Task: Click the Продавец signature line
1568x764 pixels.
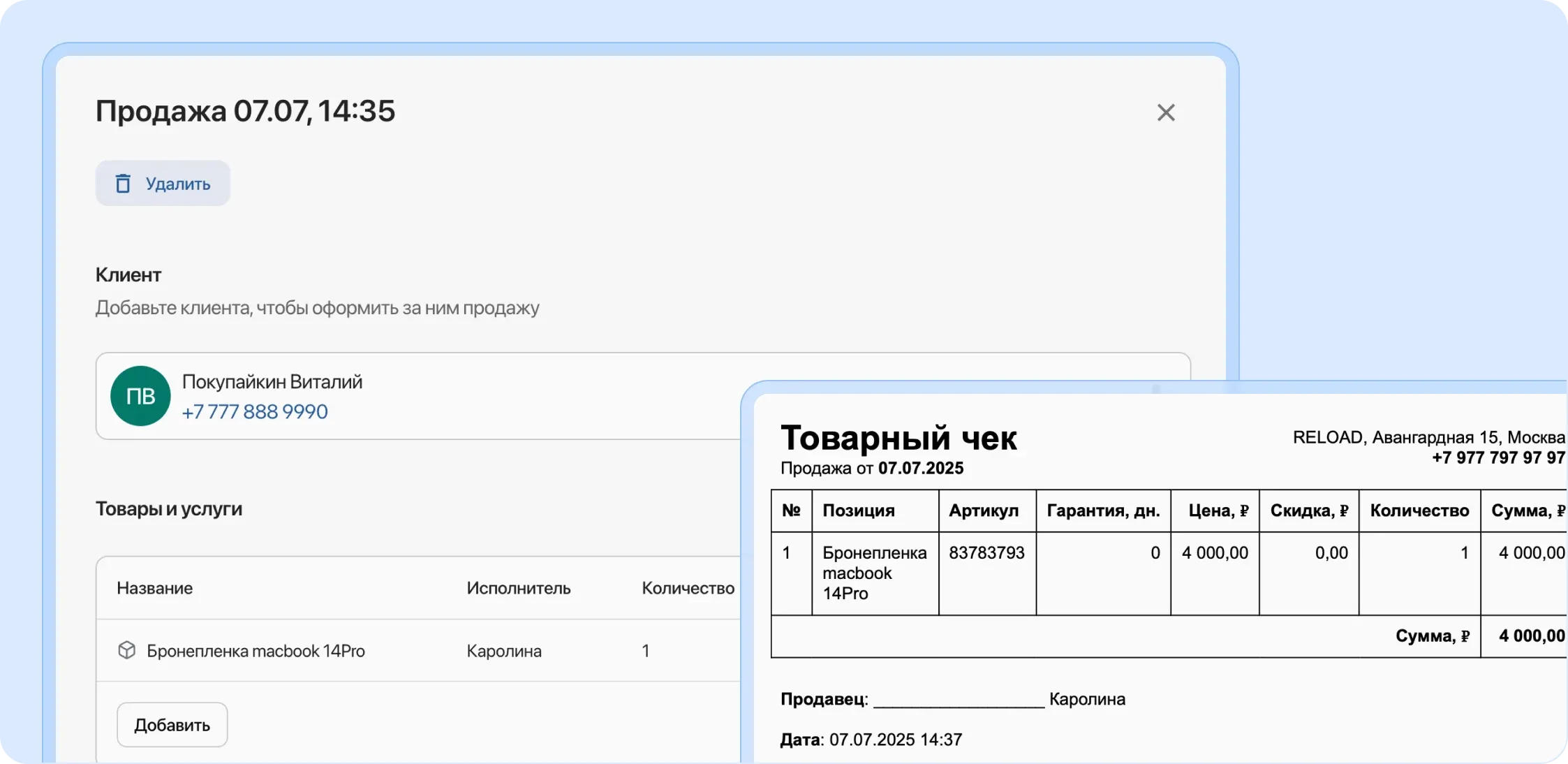Action: click(x=956, y=699)
